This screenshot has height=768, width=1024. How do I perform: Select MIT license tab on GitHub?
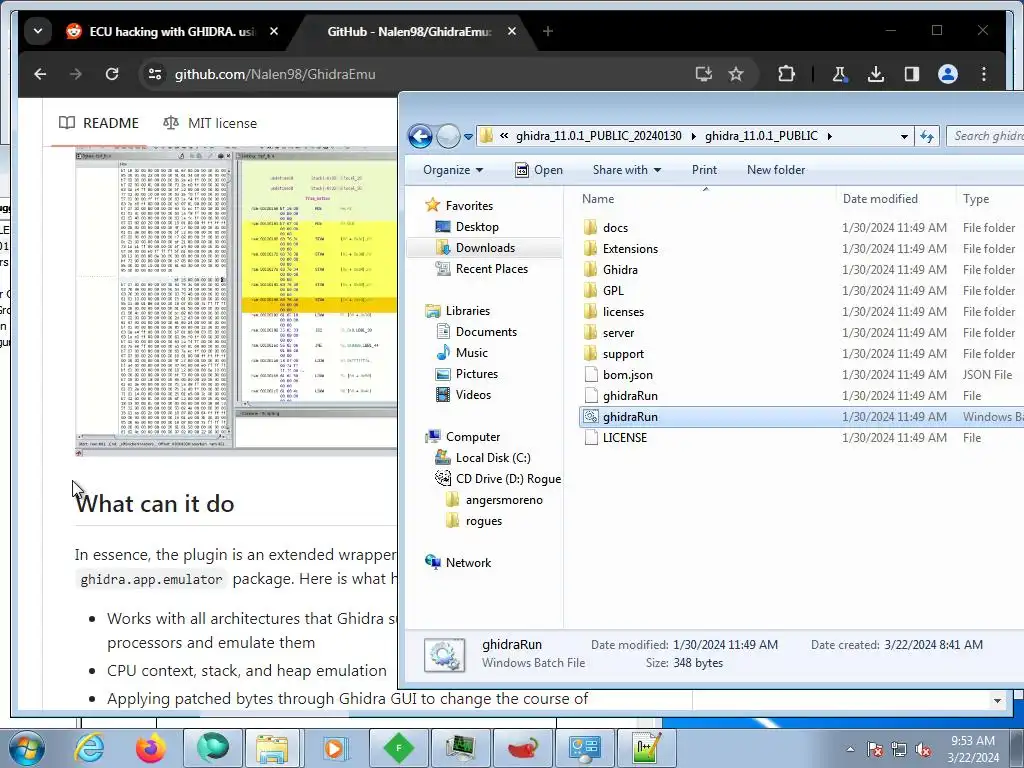[x=210, y=123]
